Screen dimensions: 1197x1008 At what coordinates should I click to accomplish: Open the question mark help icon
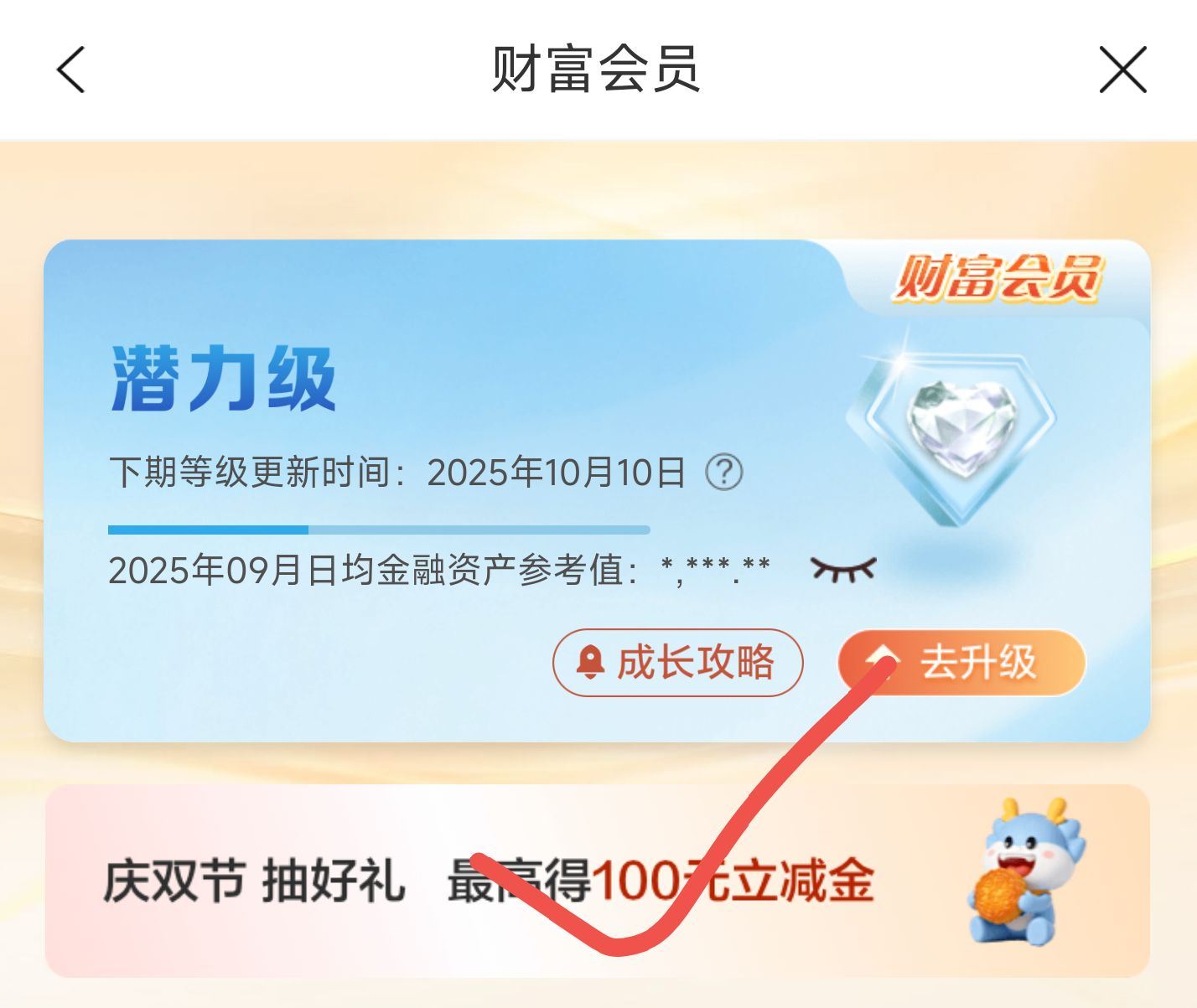pos(724,473)
